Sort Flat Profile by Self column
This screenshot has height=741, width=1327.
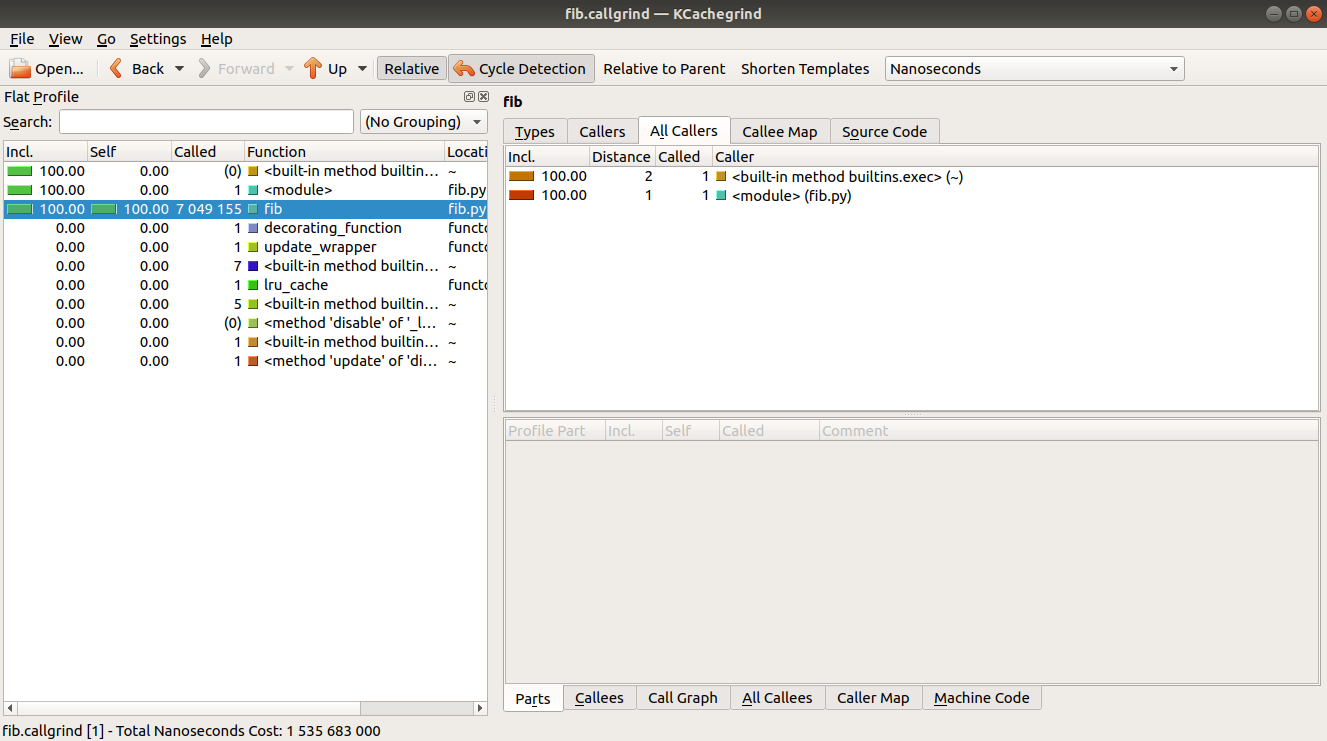[129, 152]
